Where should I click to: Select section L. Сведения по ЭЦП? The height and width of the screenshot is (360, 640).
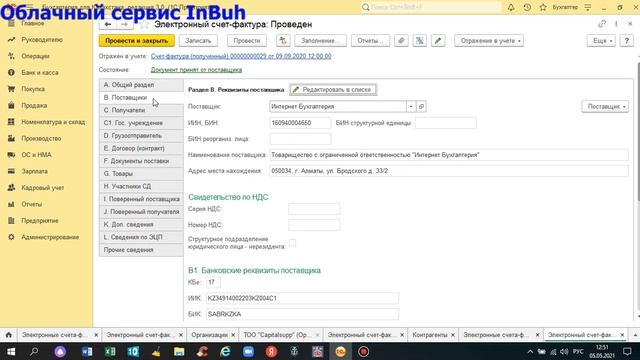tap(141, 237)
